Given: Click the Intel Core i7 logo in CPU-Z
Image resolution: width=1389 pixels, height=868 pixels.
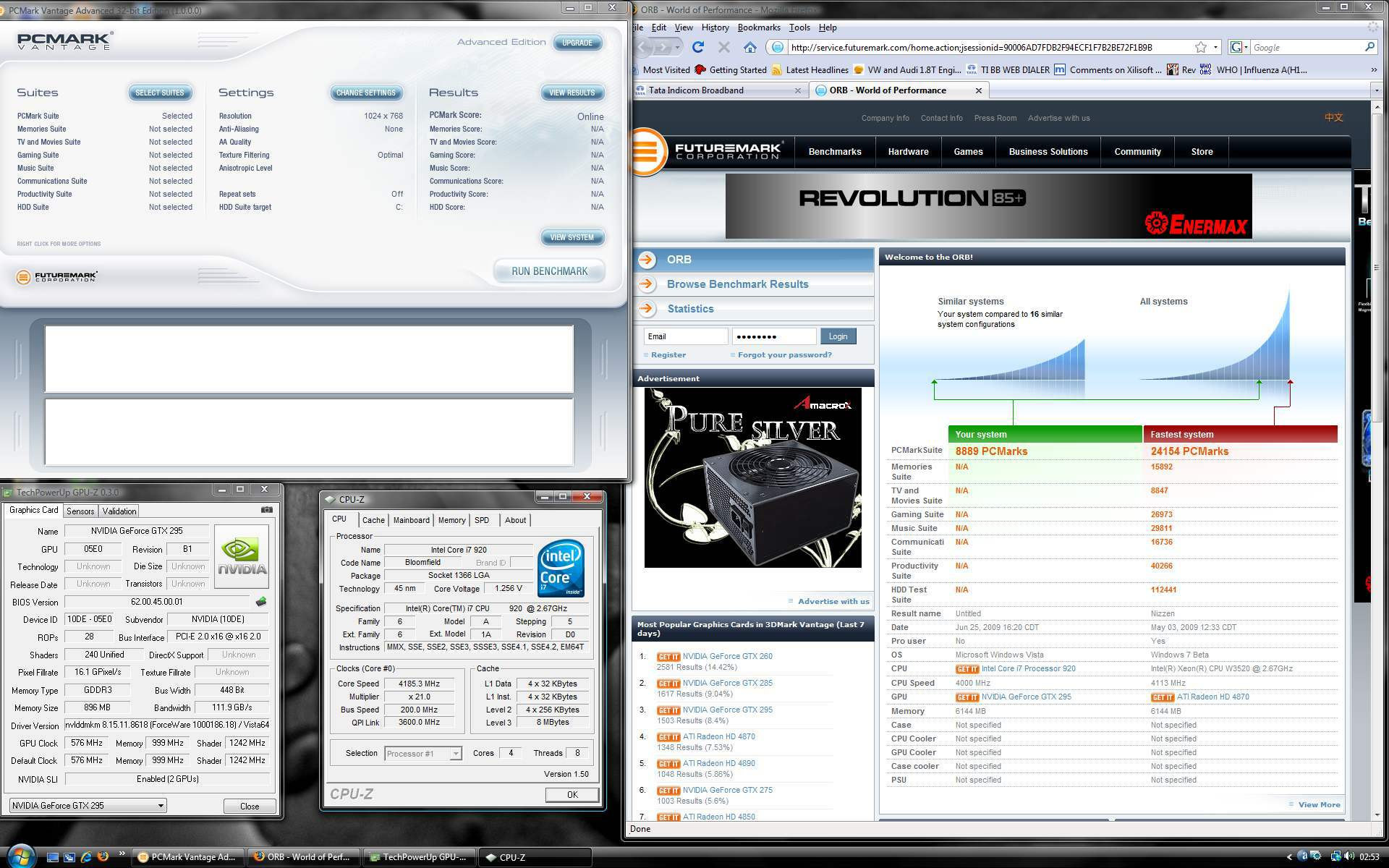Looking at the screenshot, I should coord(561,568).
